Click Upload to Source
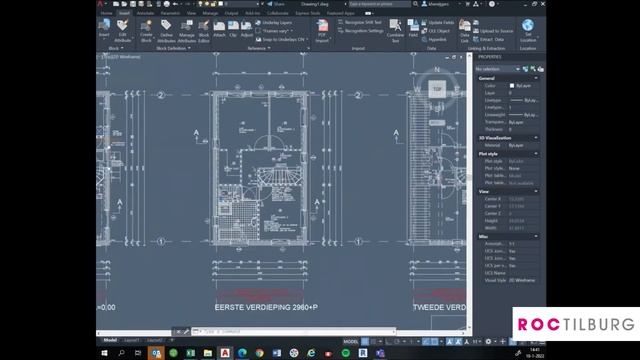The width and height of the screenshot is (640, 360). [493, 31]
